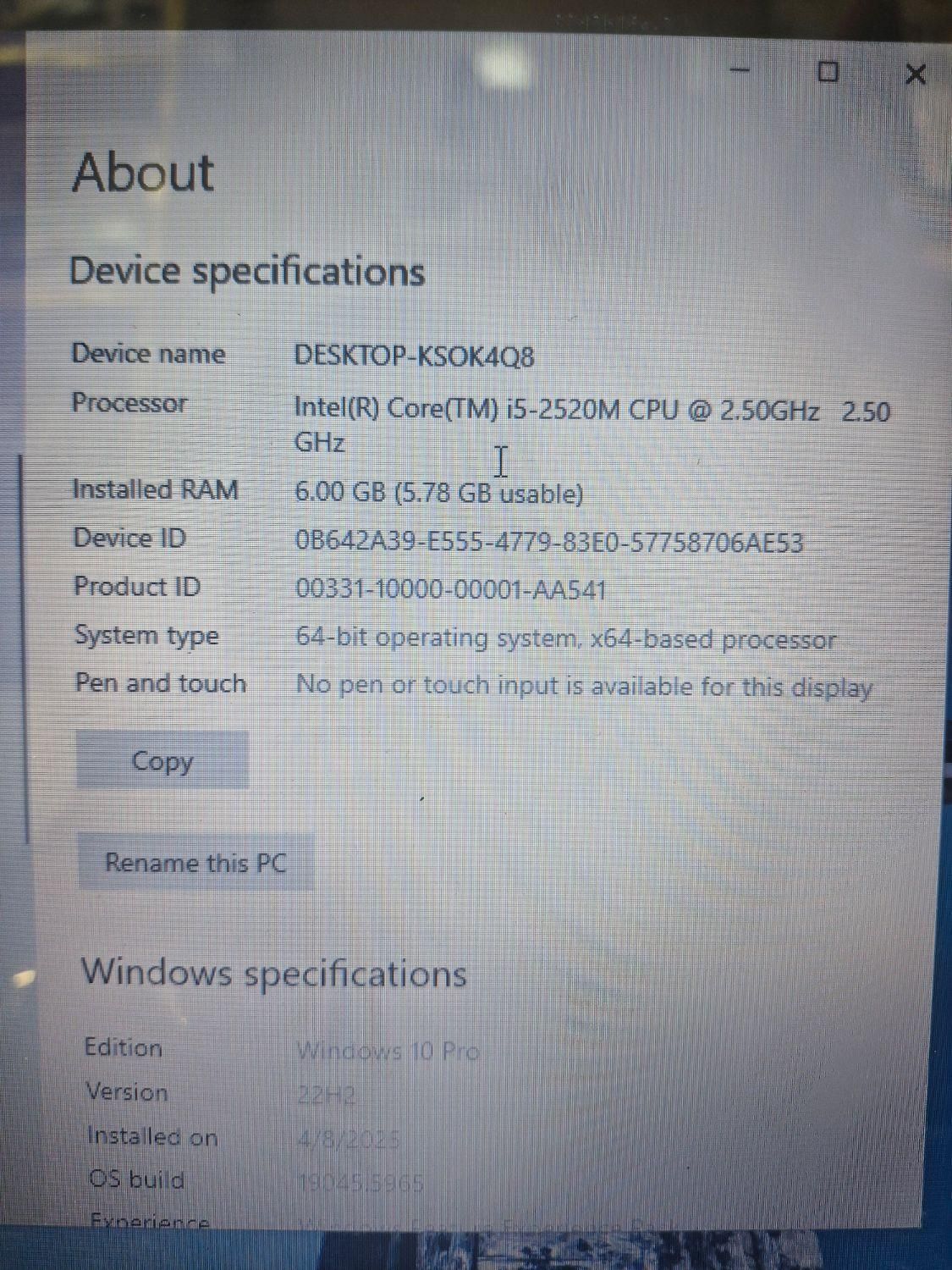Click the Version label
This screenshot has width=952, height=1270.
(127, 1092)
